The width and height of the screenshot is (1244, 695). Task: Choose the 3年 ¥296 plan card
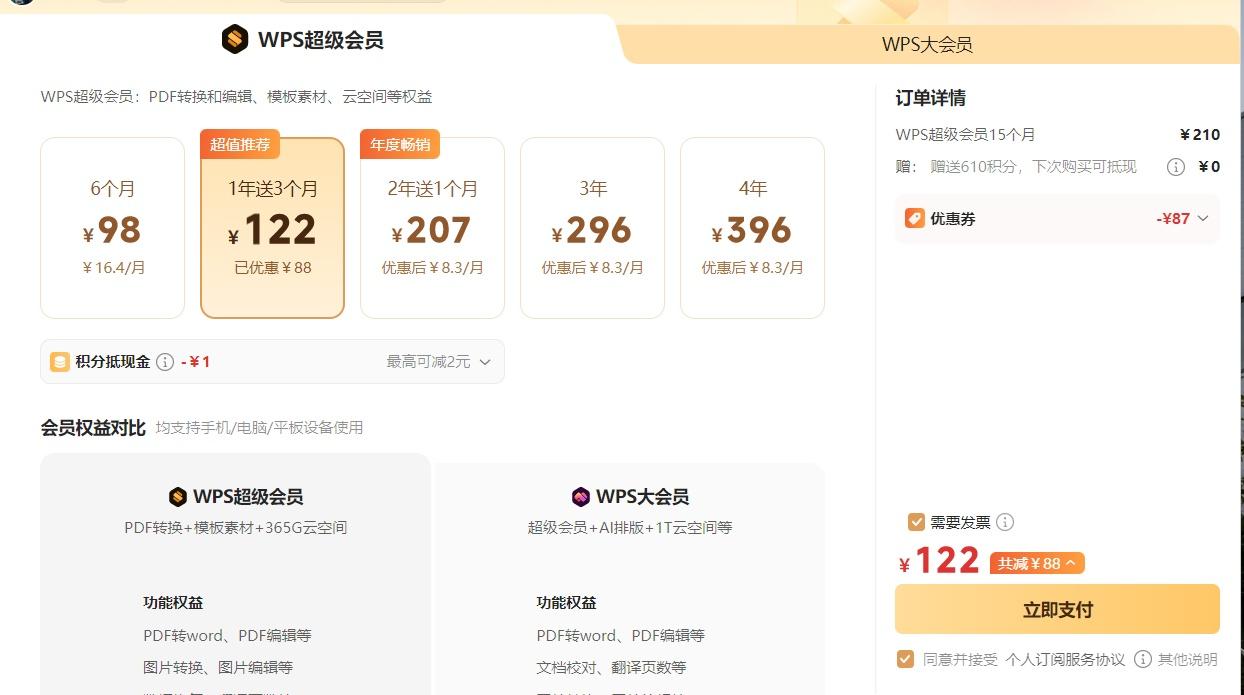[x=593, y=228]
